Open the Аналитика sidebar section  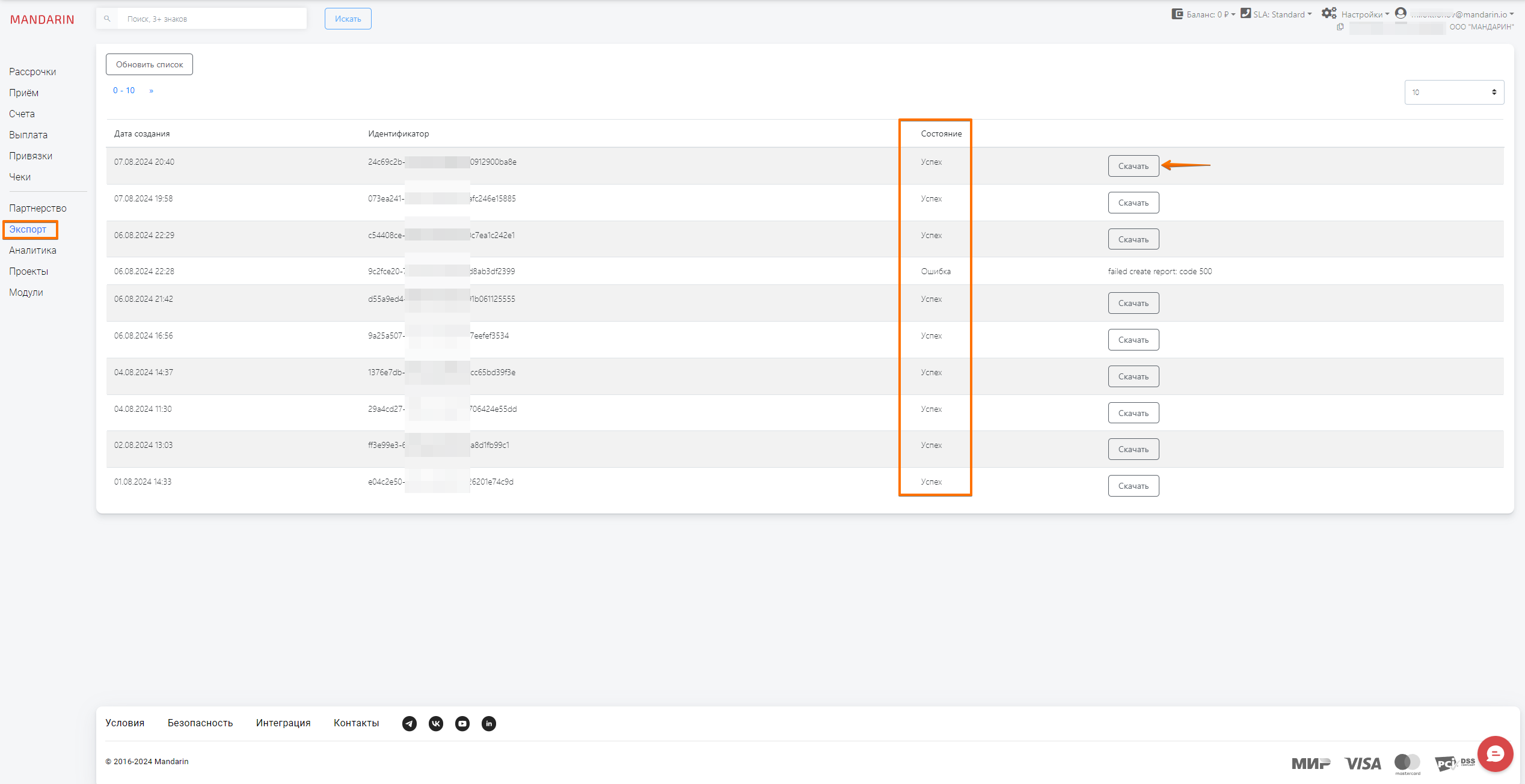pos(32,250)
